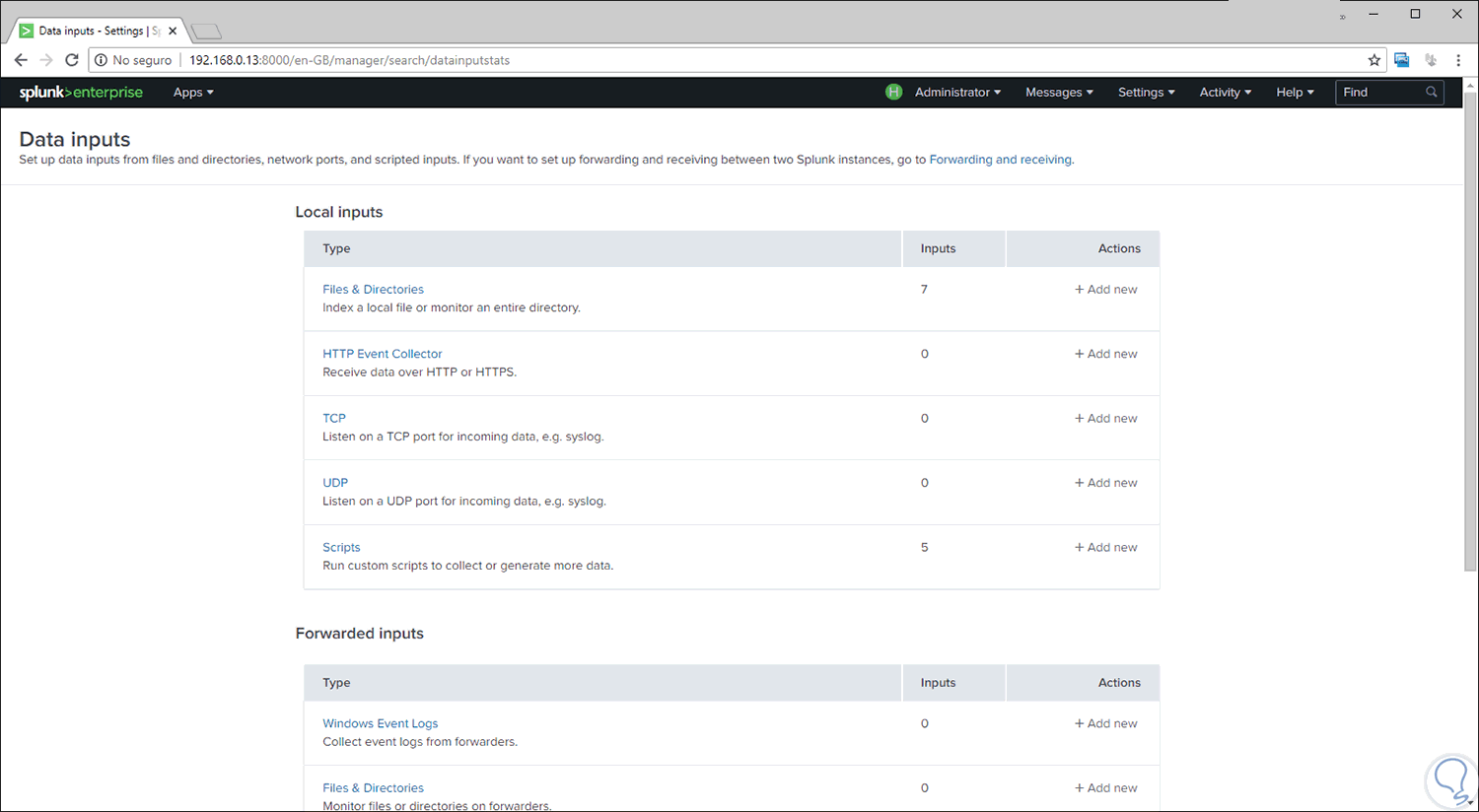
Task: Click the lightbulb help icon bottom right
Action: tap(1451, 780)
